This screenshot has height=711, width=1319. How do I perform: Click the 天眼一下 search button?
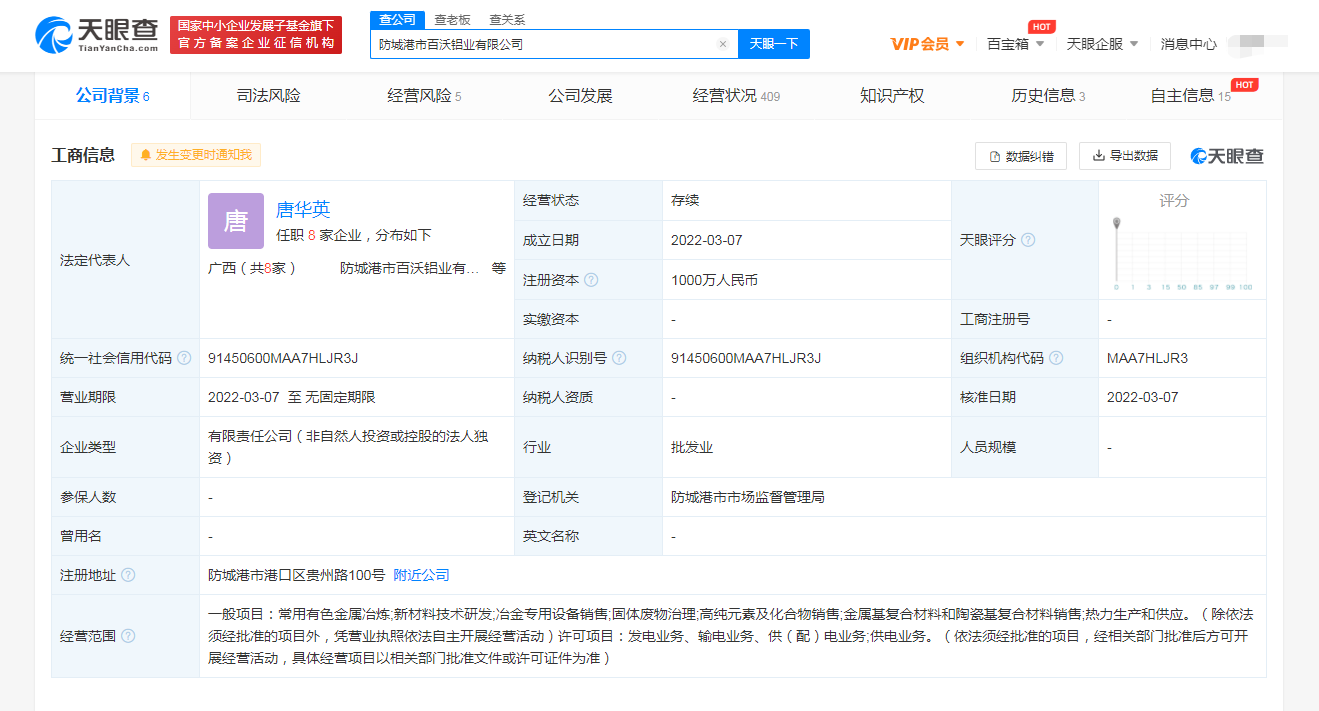point(773,44)
